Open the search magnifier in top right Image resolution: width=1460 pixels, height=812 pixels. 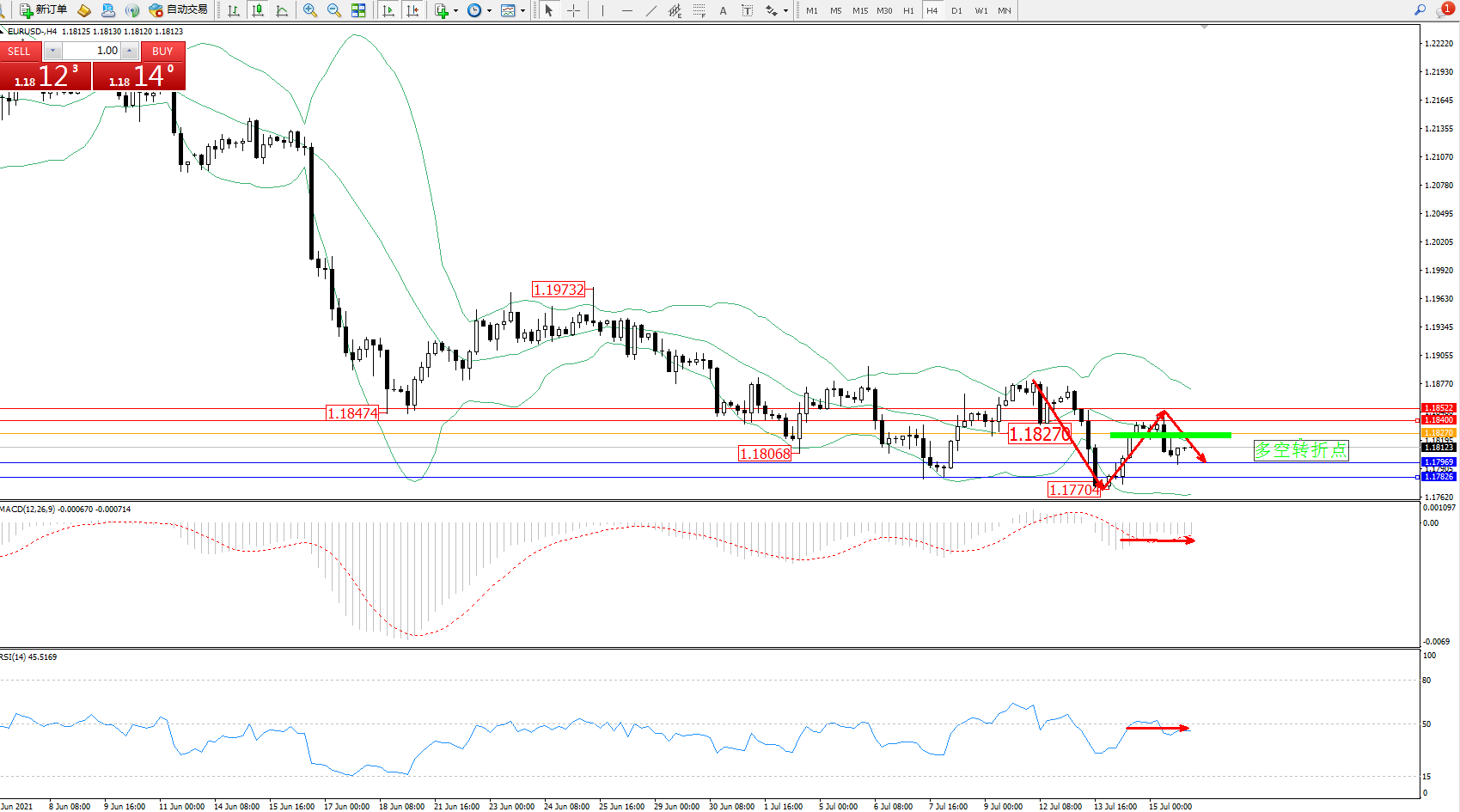coord(1420,10)
